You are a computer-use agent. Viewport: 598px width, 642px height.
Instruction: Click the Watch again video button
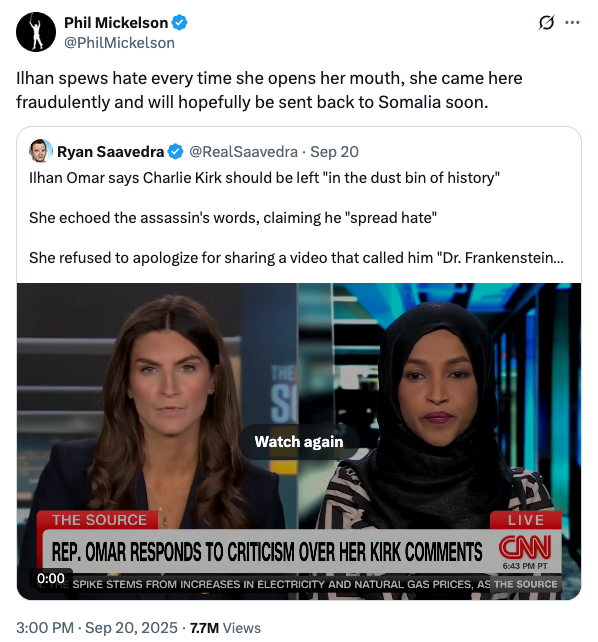(299, 442)
